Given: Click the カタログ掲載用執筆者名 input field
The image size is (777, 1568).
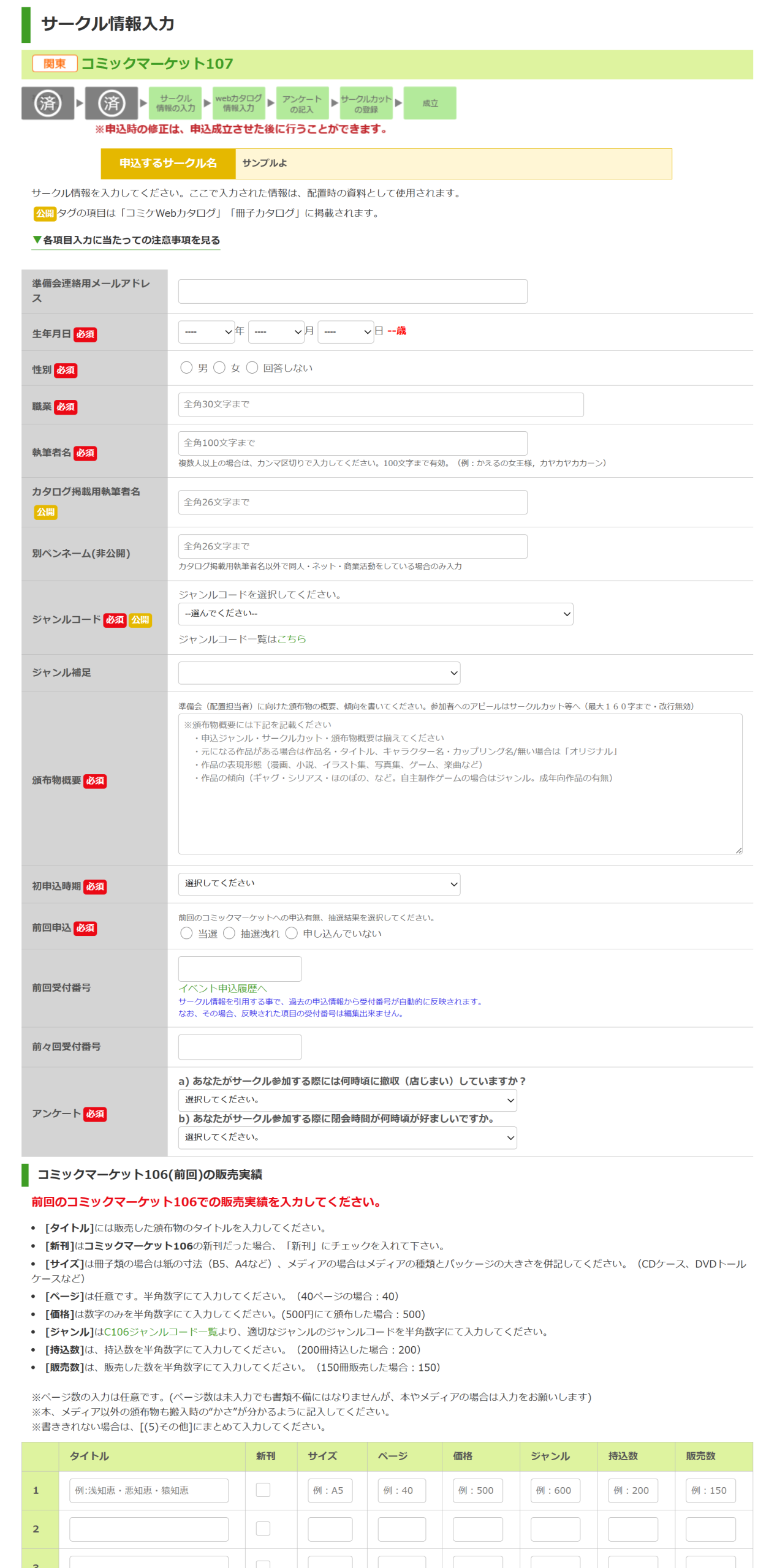Looking at the screenshot, I should point(352,502).
